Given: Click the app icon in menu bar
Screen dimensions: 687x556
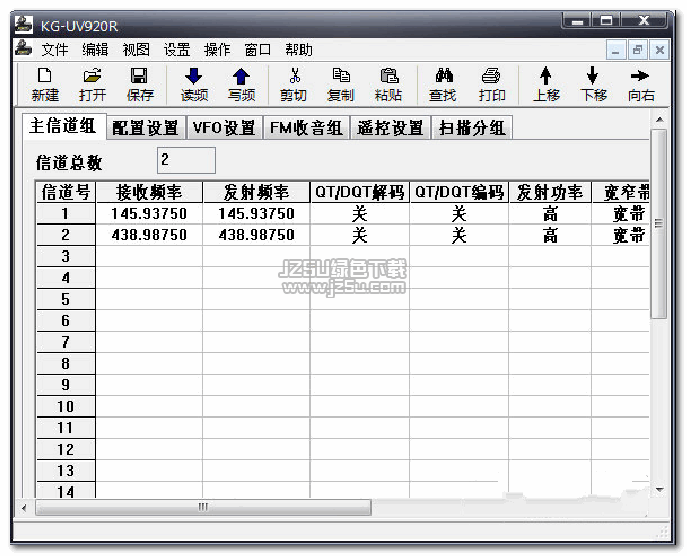Looking at the screenshot, I should pos(23,48).
